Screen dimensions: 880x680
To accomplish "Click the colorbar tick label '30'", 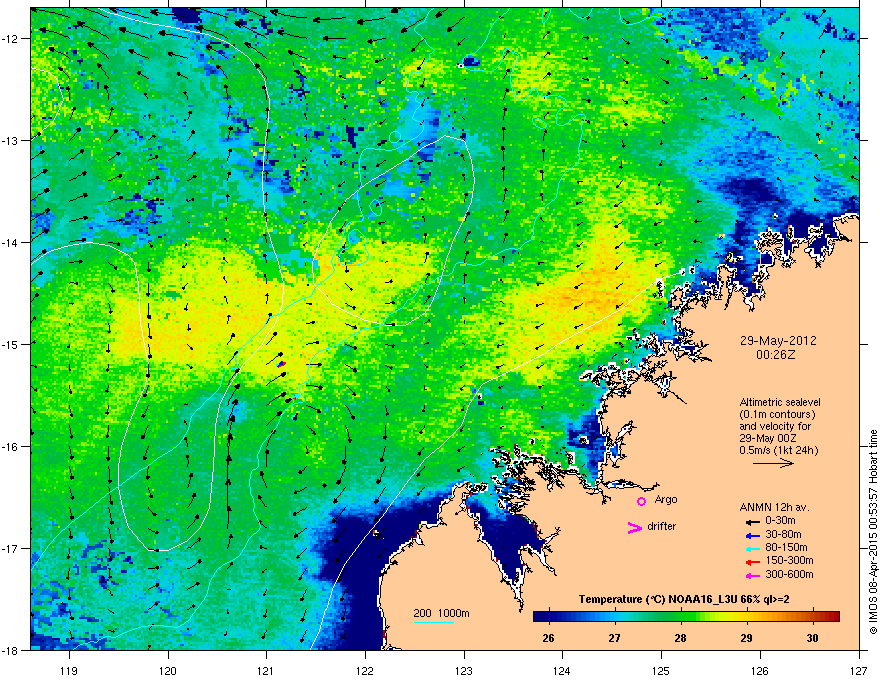I will click(812, 638).
